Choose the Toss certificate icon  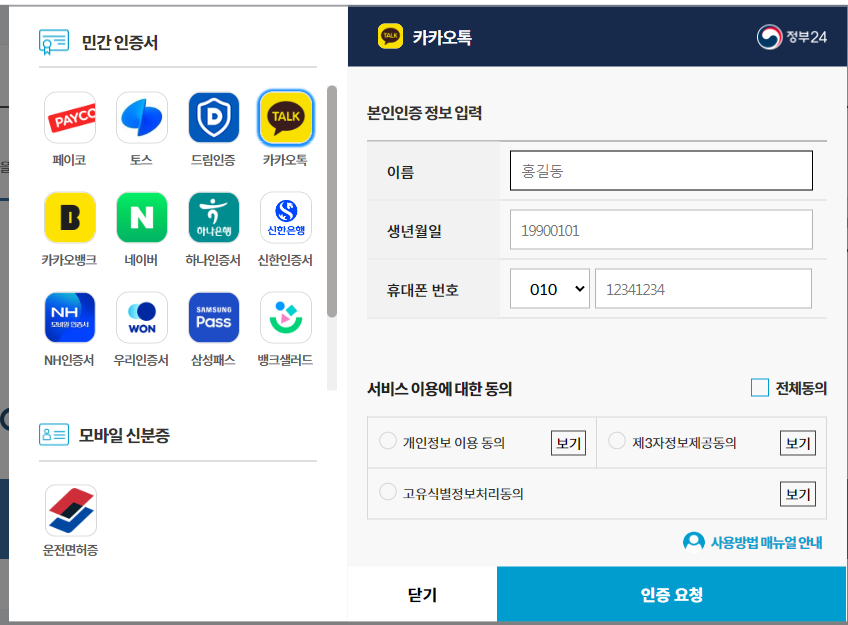click(x=142, y=118)
